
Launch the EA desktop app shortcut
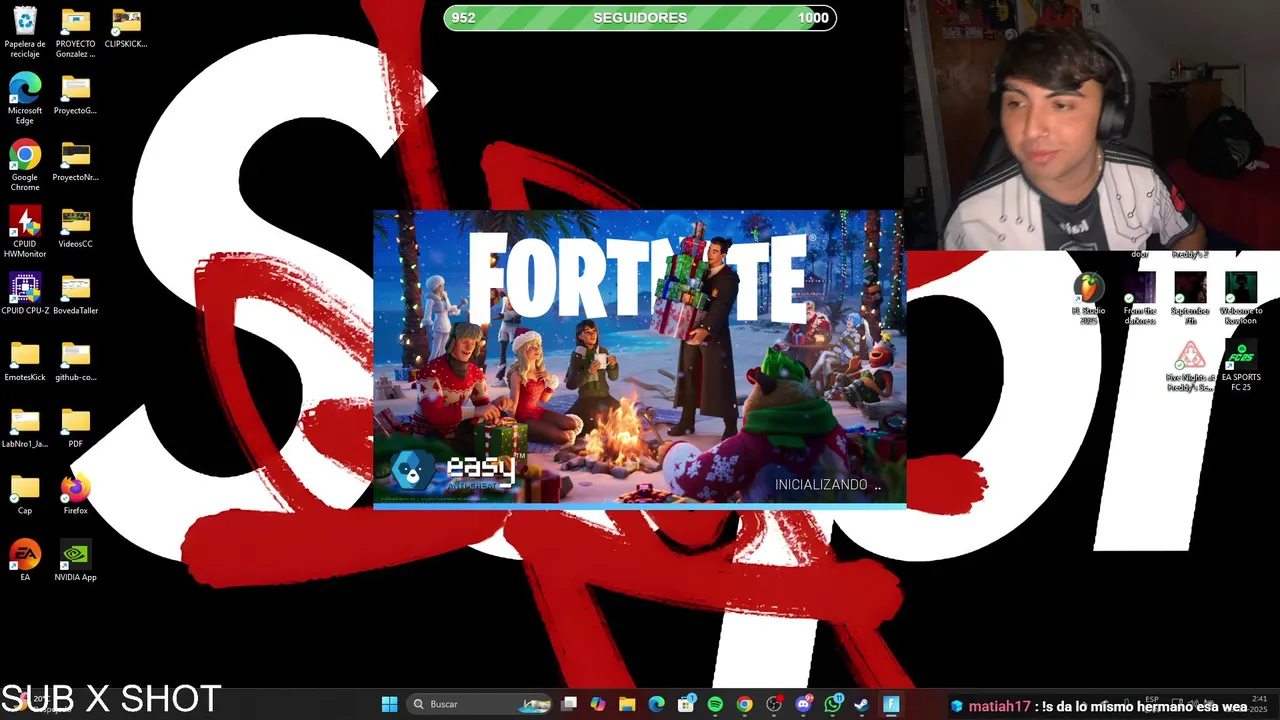(x=25, y=561)
